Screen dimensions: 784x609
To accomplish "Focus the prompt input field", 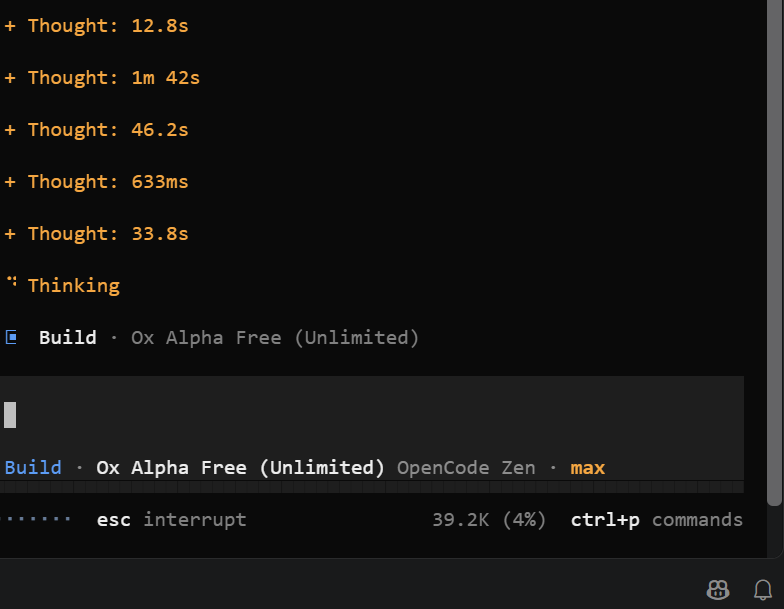I will pyautogui.click(x=372, y=415).
